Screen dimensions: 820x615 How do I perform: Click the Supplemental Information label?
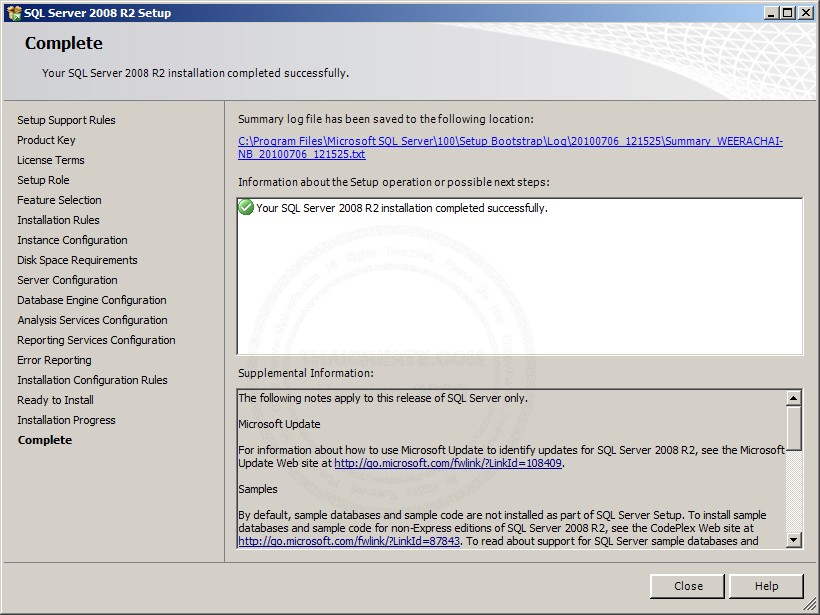[306, 373]
